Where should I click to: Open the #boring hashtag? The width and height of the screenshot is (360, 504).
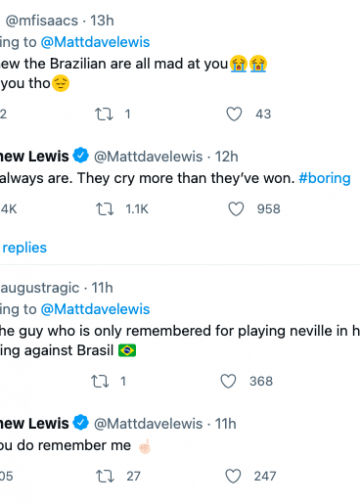click(325, 178)
